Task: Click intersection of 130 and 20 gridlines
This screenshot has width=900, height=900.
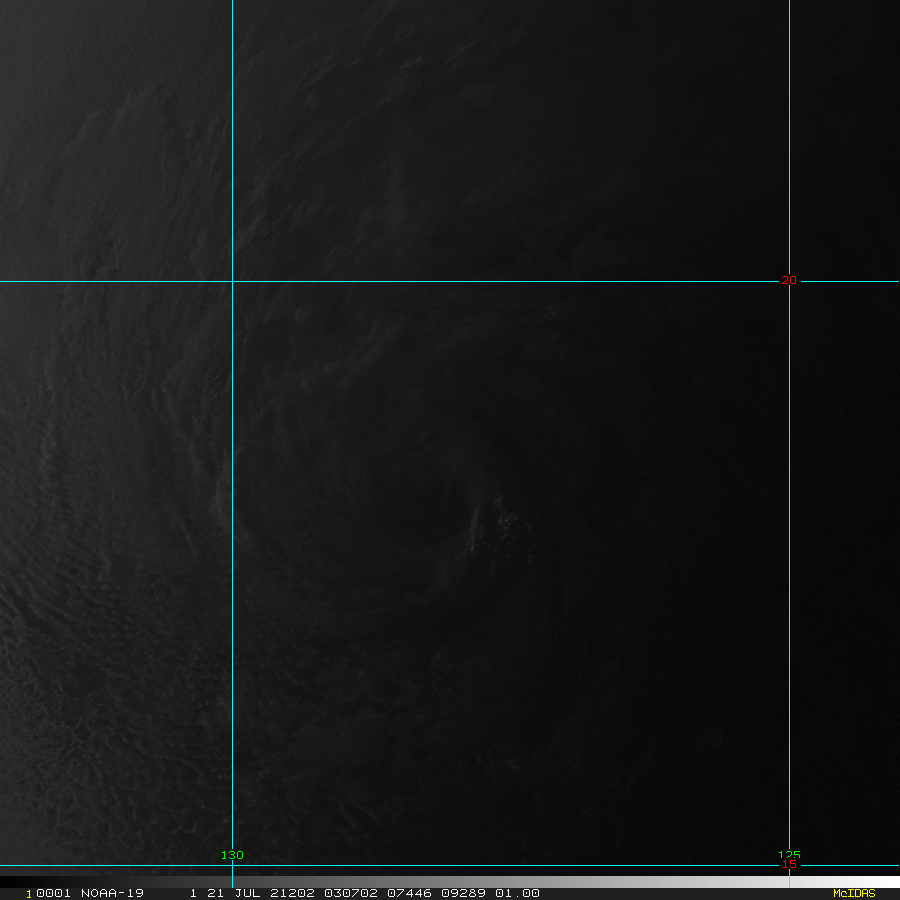Action: tap(232, 281)
